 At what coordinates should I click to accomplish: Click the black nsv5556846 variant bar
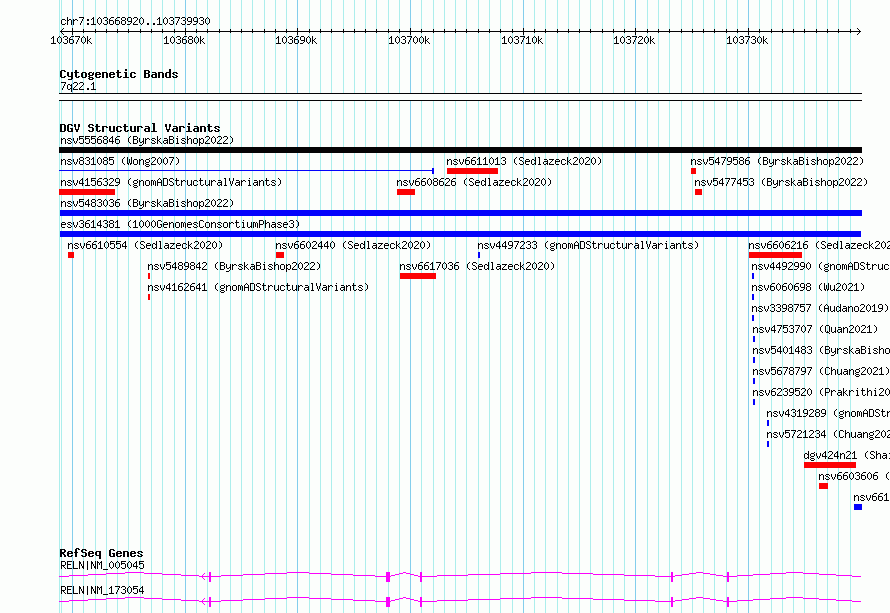pyautogui.click(x=460, y=150)
